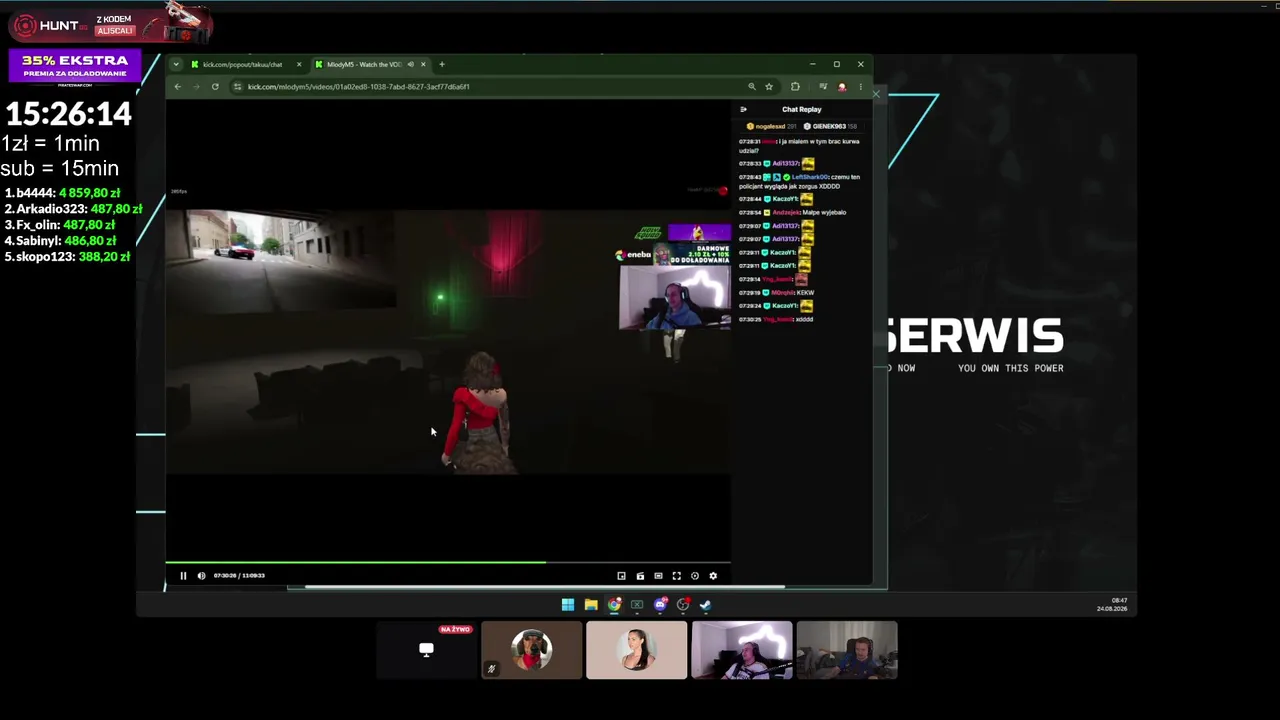View site information icon in address bar
This screenshot has height=720, width=1280.
(238, 87)
